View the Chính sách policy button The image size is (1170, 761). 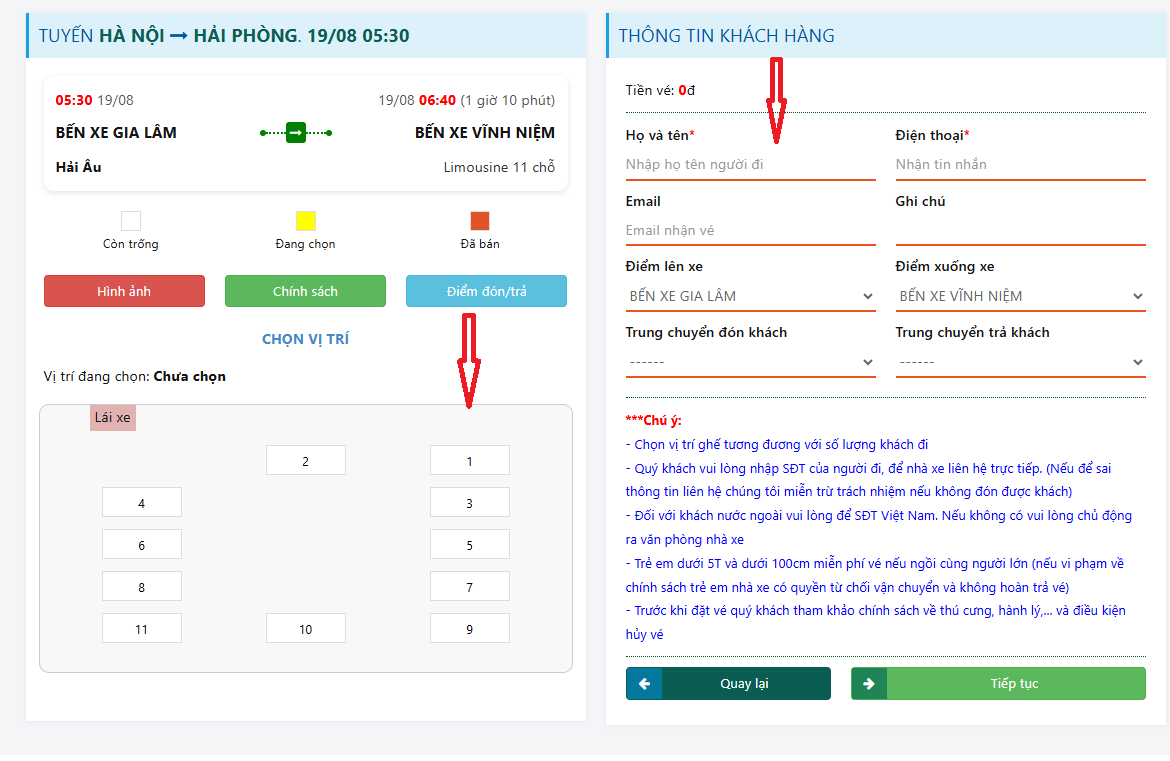(305, 291)
